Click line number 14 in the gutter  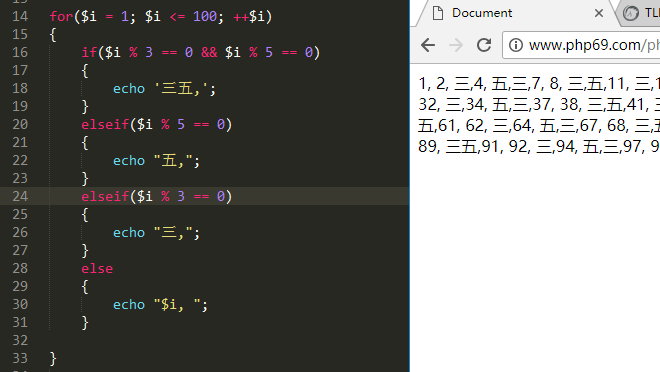[20, 16]
